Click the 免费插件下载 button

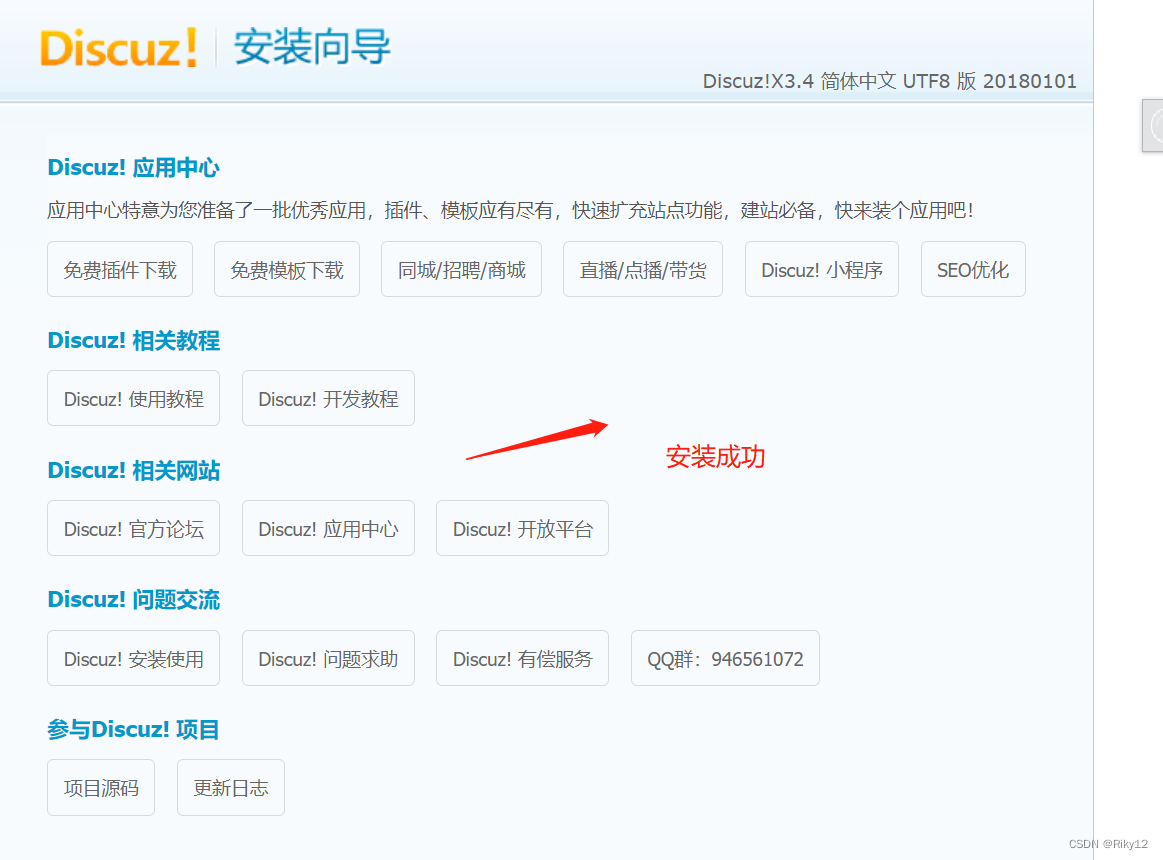point(120,269)
